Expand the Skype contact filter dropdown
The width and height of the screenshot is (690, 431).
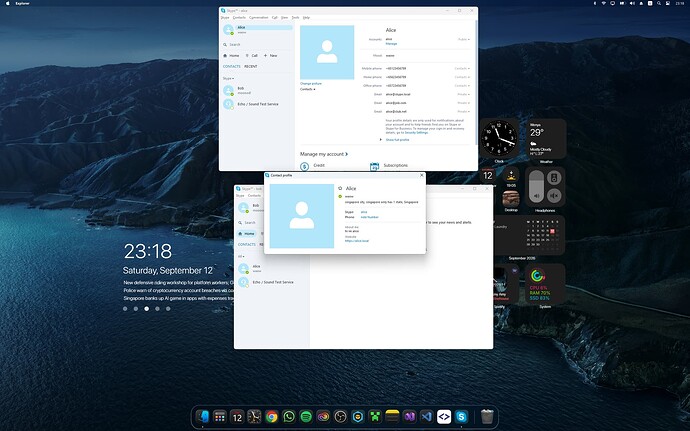coord(228,78)
